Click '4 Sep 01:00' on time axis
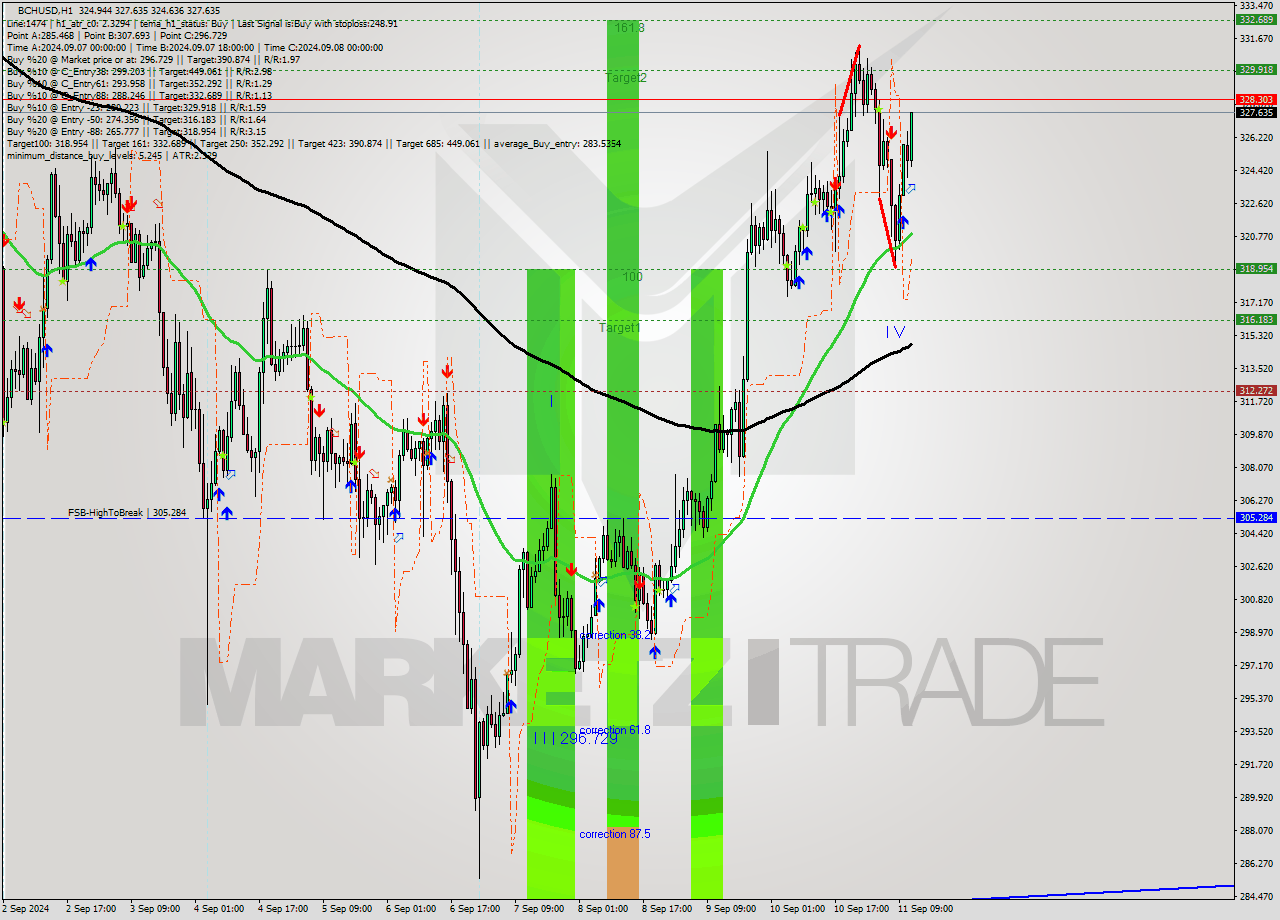1280x920 pixels. pyautogui.click(x=218, y=909)
